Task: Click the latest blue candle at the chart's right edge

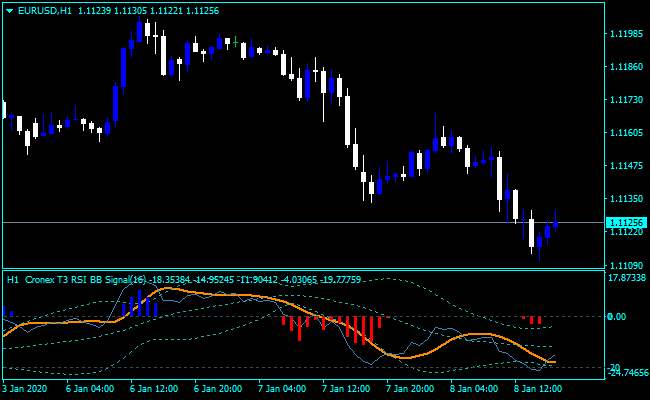Action: (x=555, y=224)
